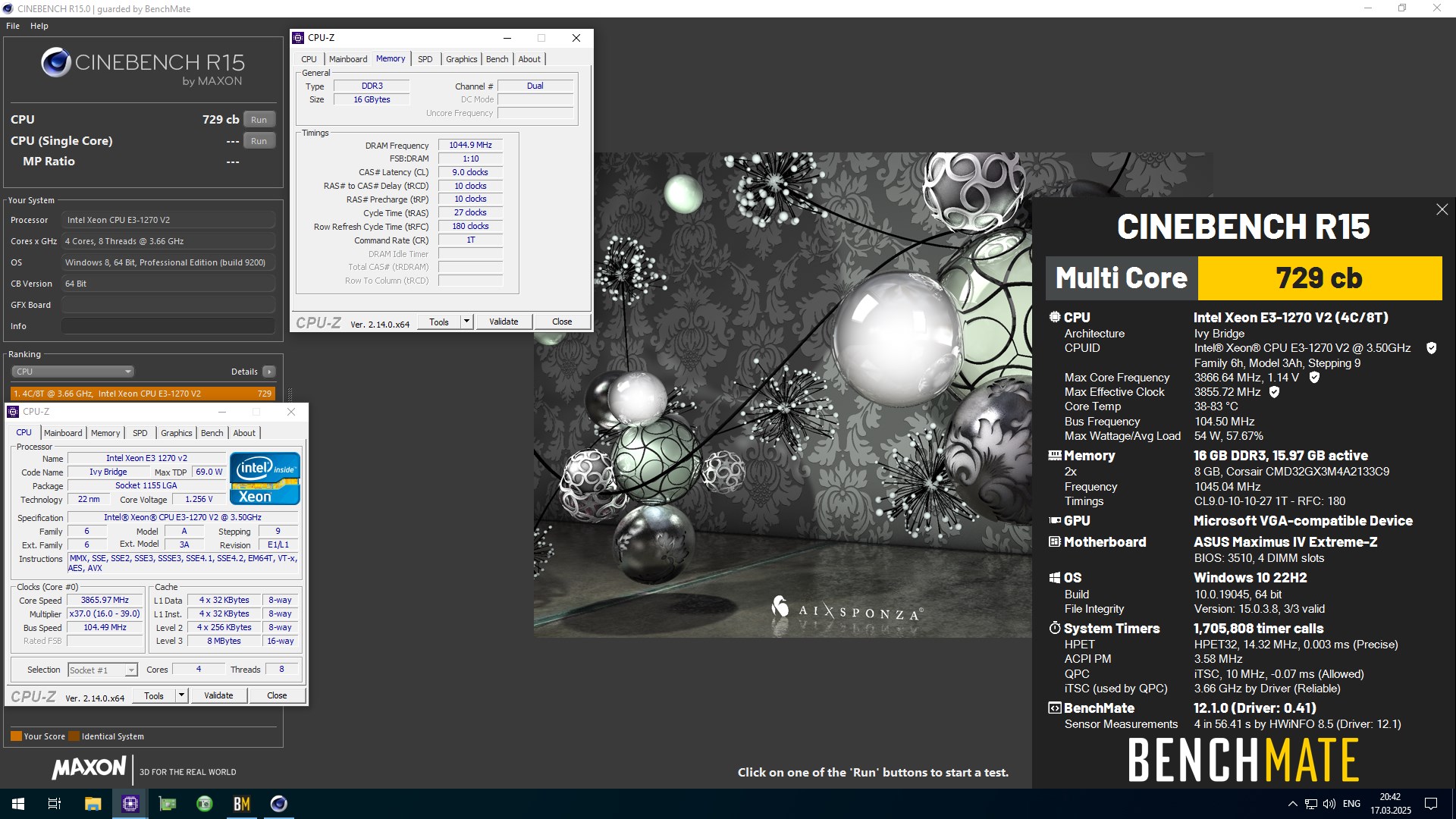Viewport: 1456px width, 819px height.
Task: Click the Intel Xeon logo in CPU-Z
Action: pos(265,479)
